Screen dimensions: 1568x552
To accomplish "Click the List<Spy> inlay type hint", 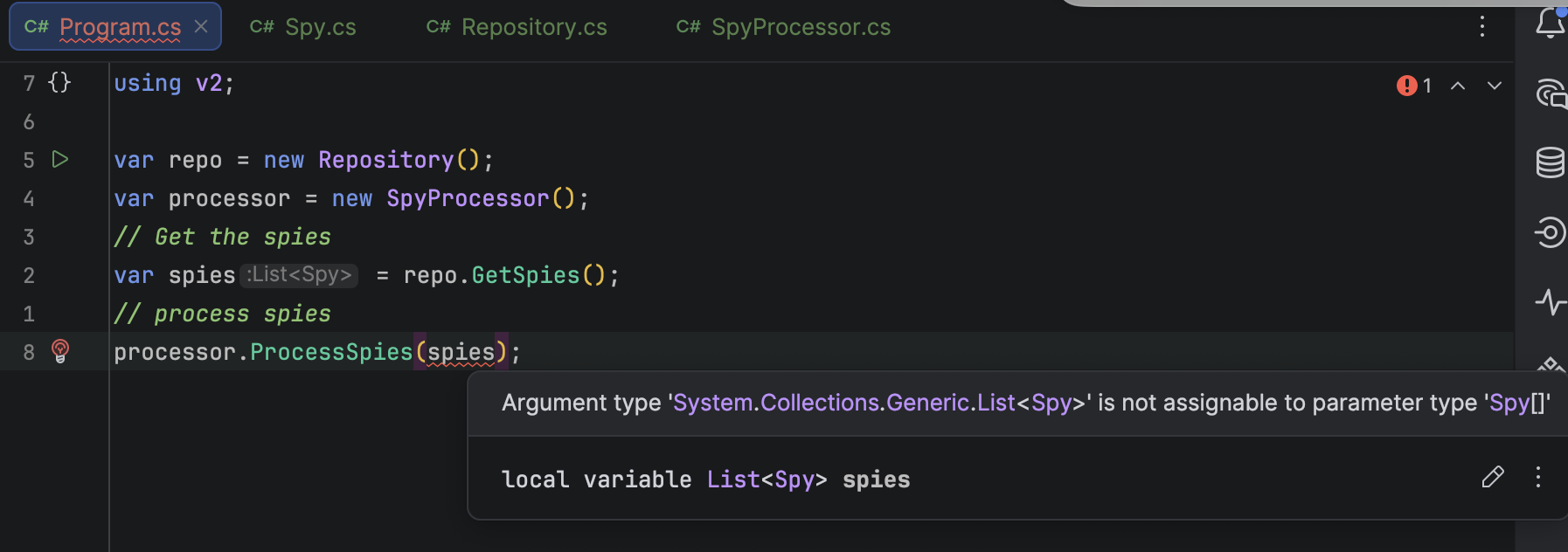I will coord(300,275).
